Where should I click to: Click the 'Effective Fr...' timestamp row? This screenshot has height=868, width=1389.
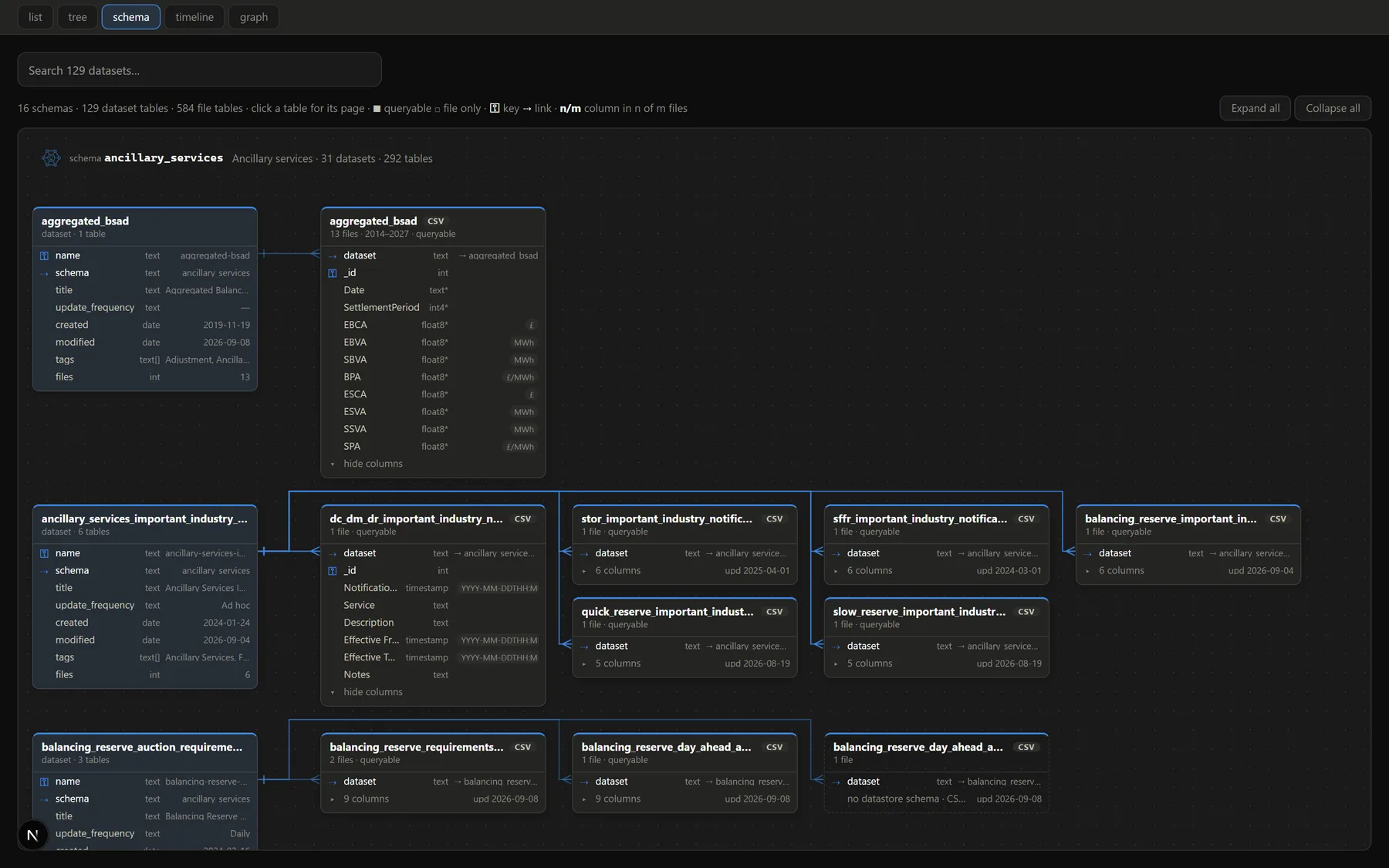(x=433, y=640)
